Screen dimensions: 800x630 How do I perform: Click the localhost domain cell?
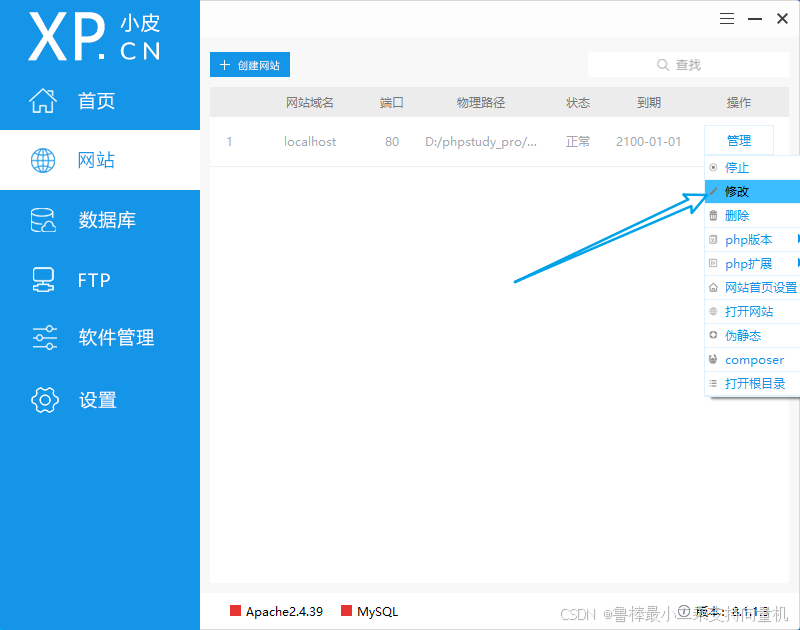point(310,142)
